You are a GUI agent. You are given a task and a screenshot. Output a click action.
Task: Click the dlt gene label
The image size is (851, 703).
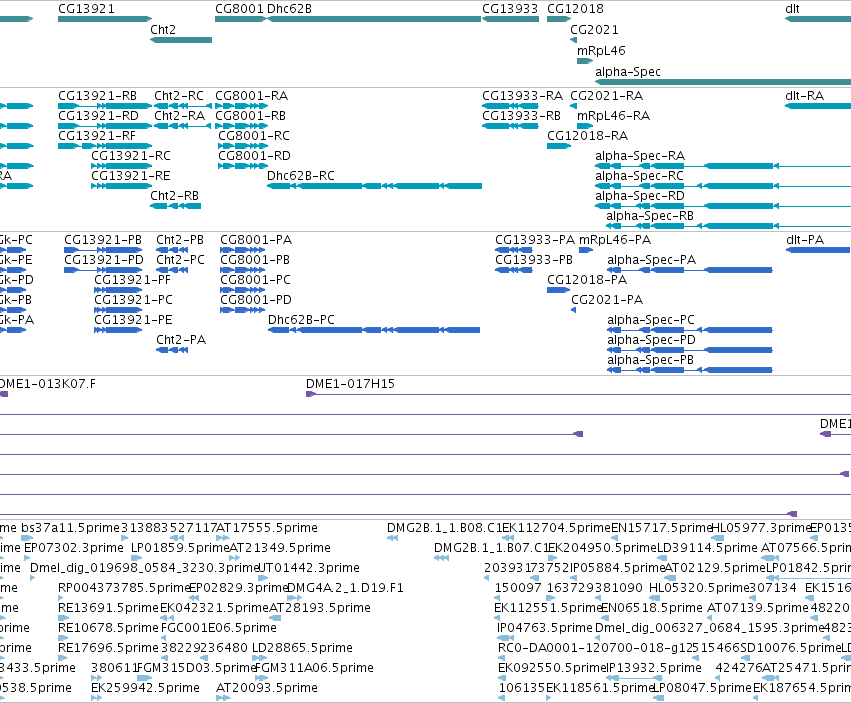[x=792, y=9]
